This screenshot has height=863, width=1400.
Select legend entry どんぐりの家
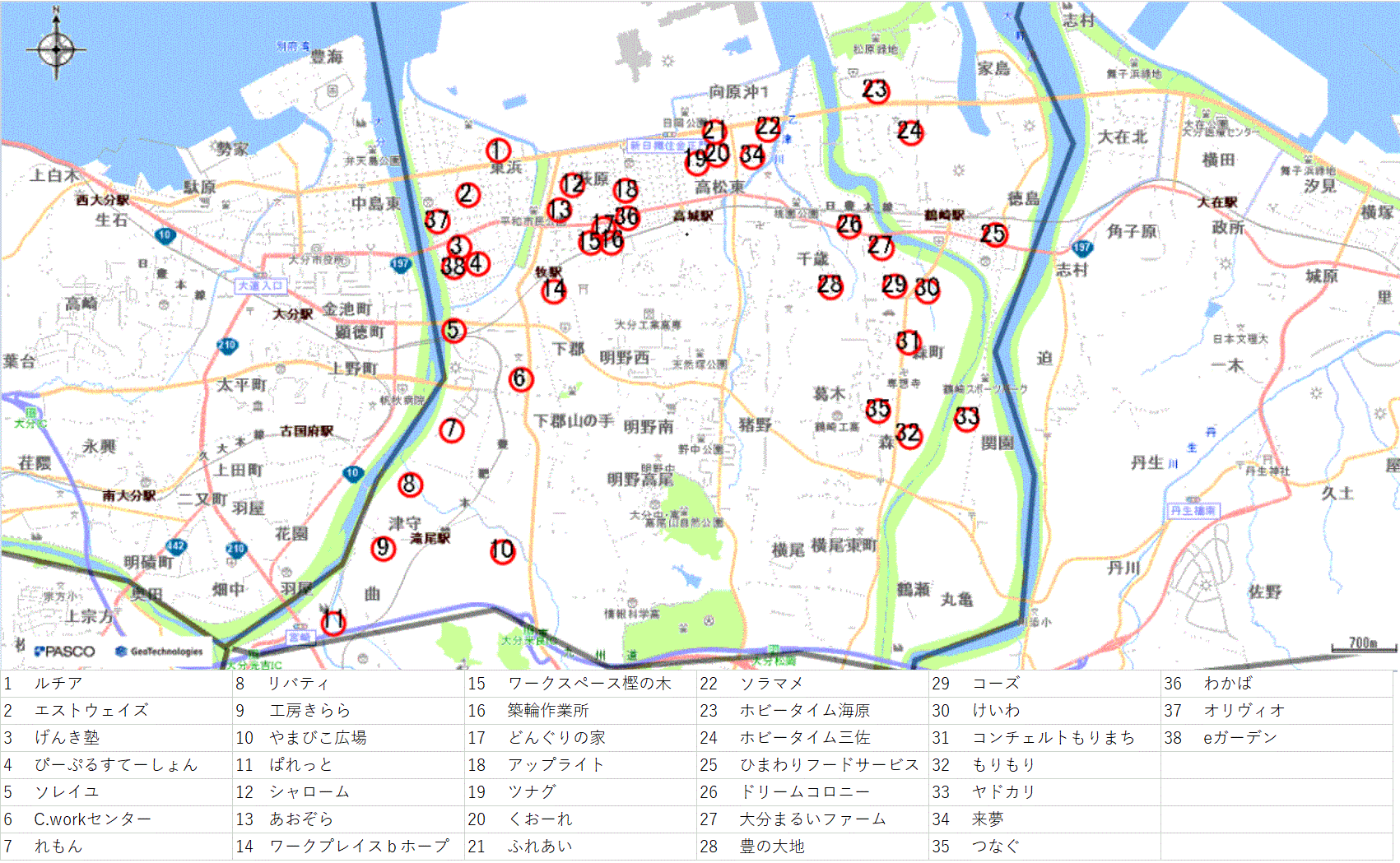(x=556, y=737)
